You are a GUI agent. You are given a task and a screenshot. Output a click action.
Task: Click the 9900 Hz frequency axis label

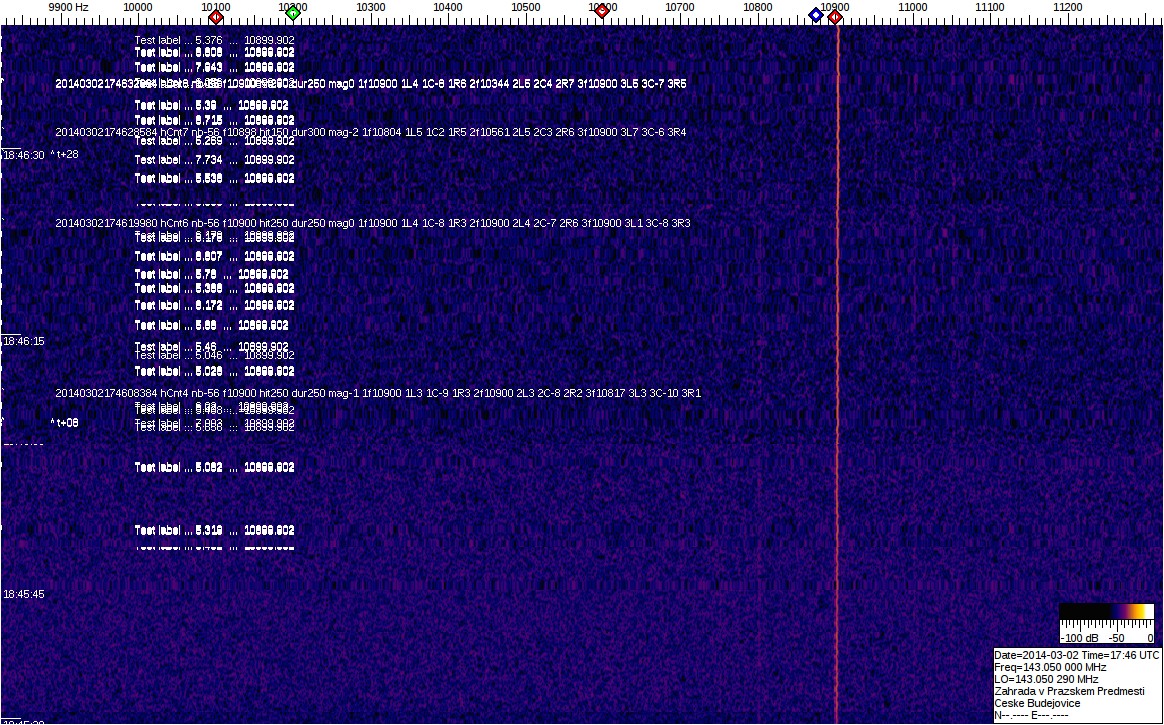pos(68,7)
